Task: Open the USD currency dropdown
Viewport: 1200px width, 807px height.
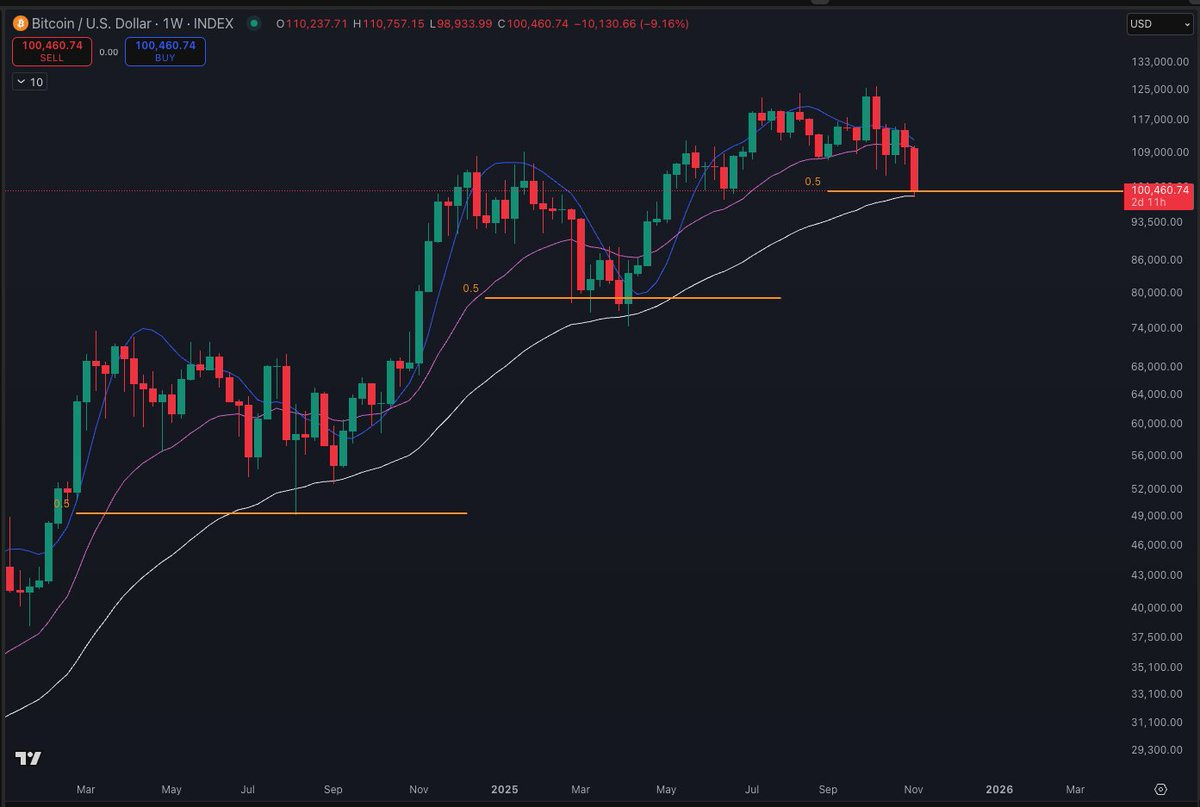Action: [x=1160, y=24]
